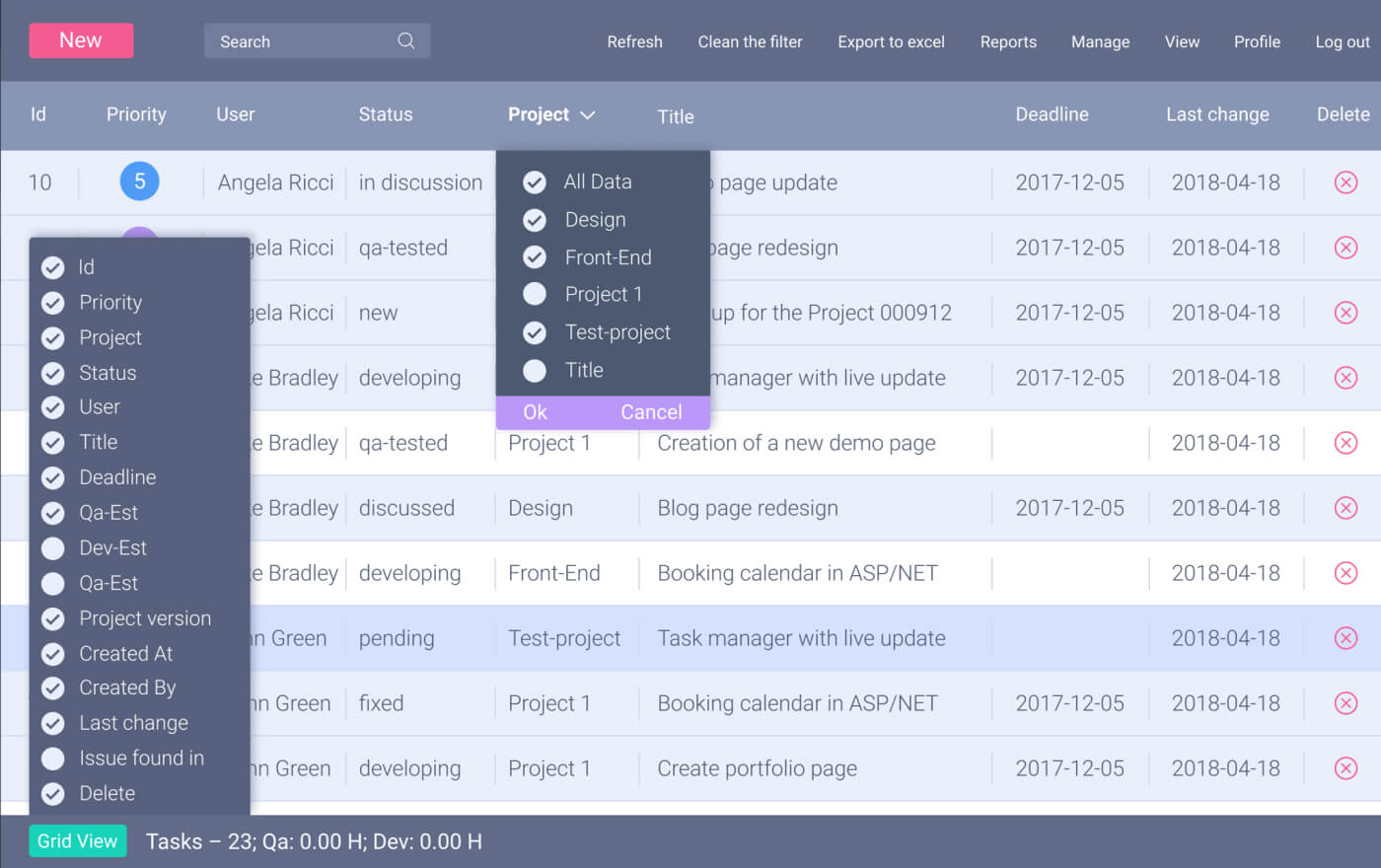Collapse the Project column filter dropdown

(x=587, y=115)
